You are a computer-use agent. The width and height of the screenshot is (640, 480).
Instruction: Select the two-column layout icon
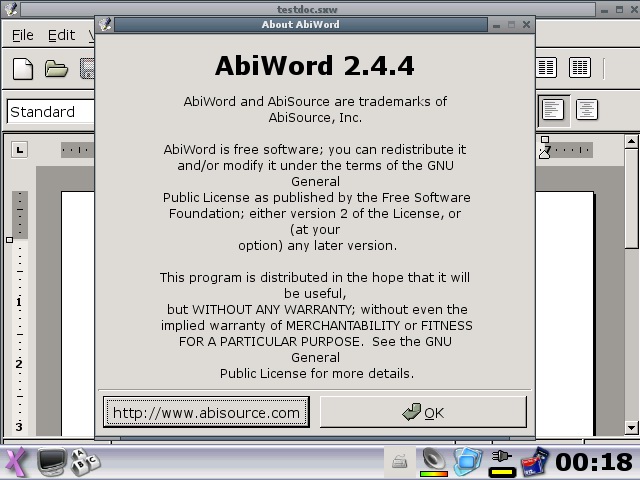[546, 68]
